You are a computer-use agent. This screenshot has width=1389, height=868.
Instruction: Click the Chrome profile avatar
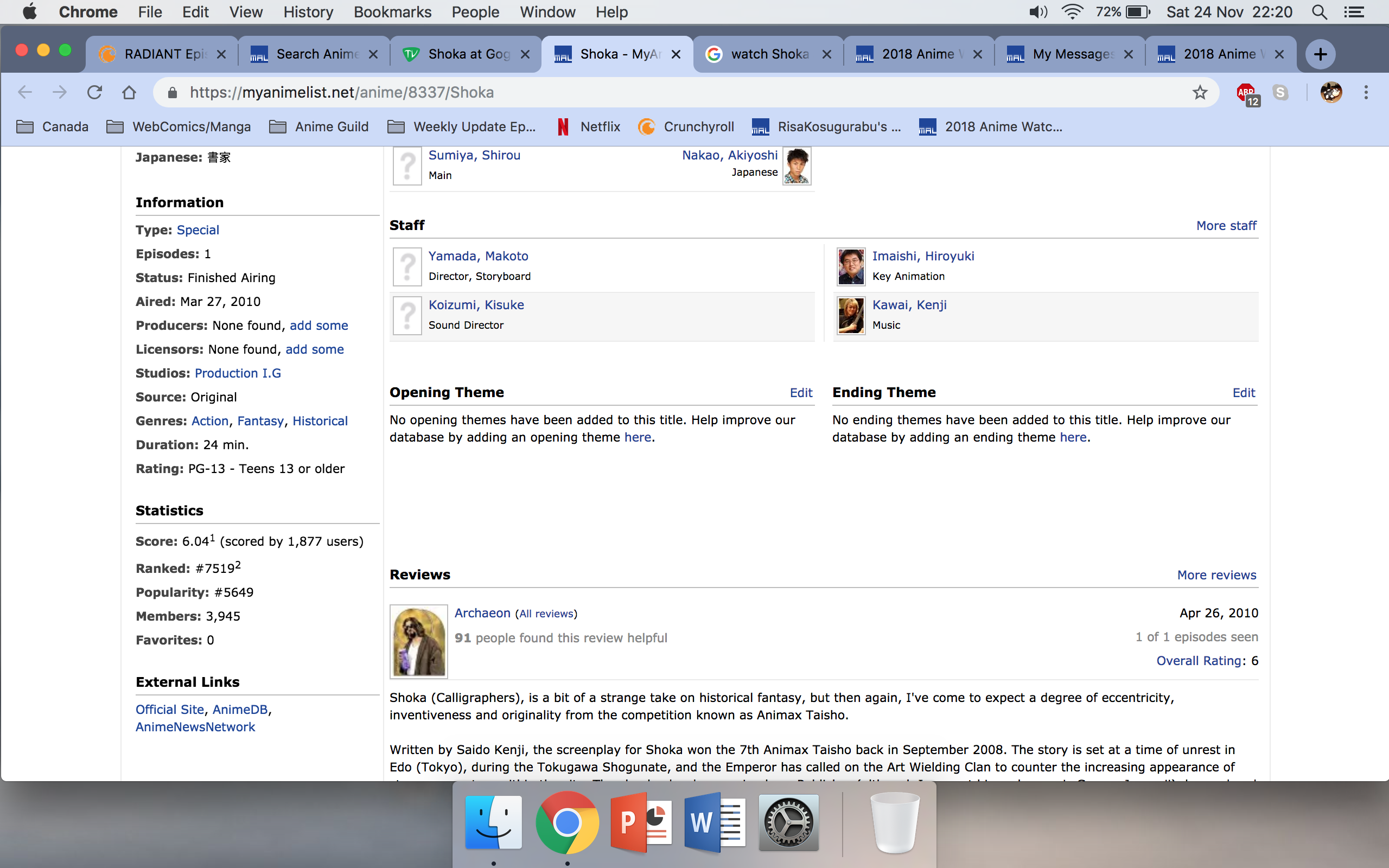coord(1331,92)
